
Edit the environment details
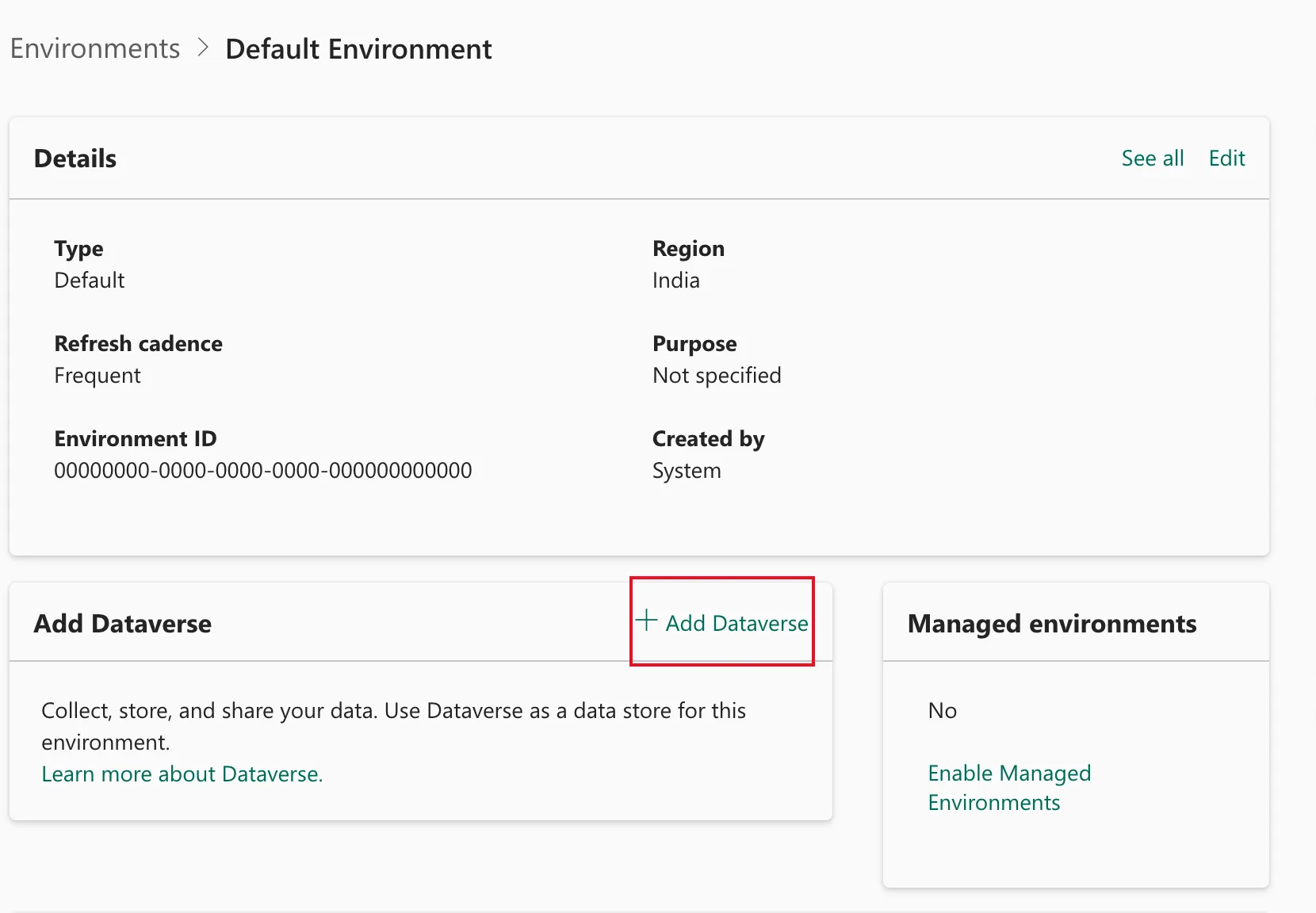coord(1226,159)
